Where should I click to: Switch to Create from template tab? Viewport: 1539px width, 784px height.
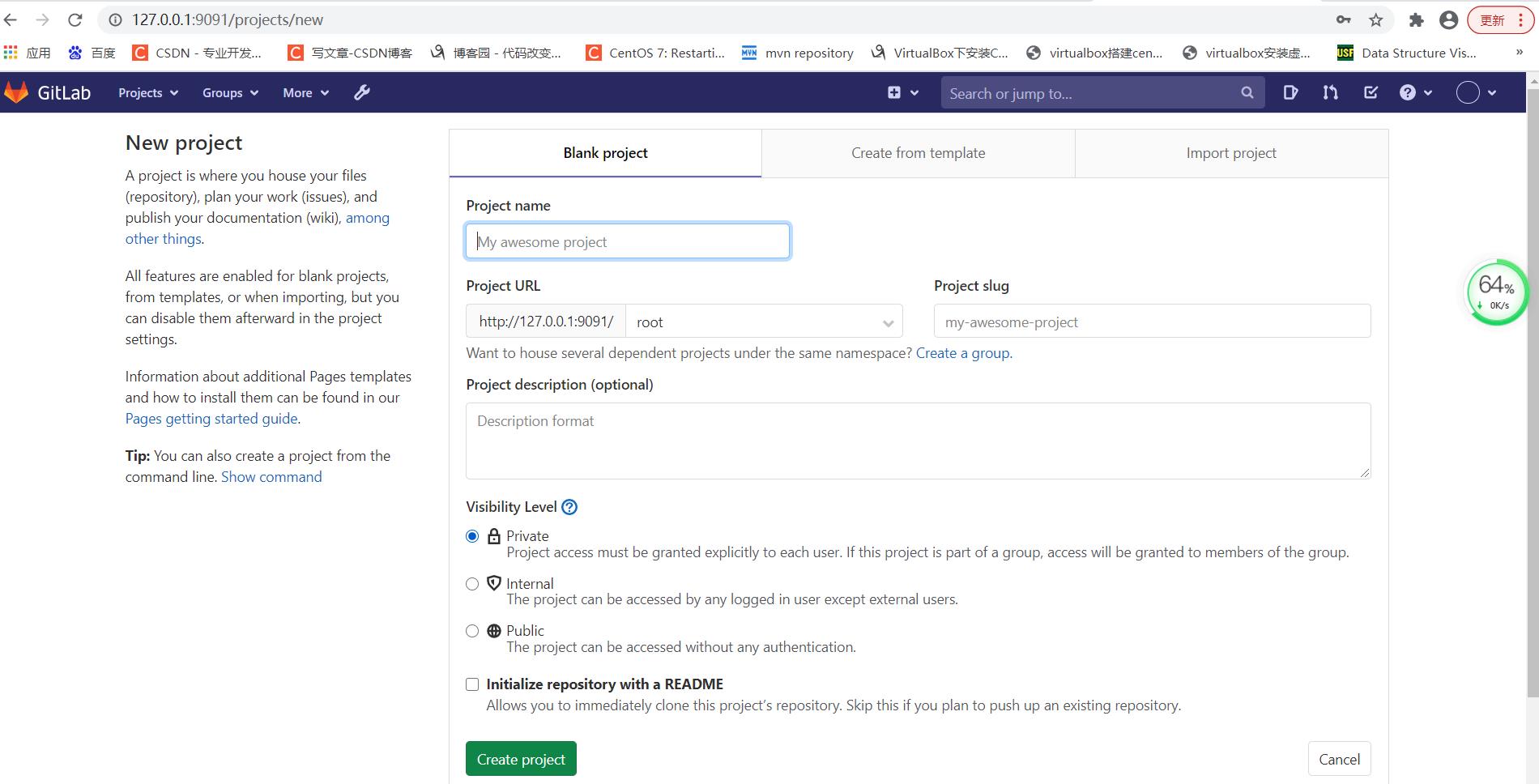pyautogui.click(x=919, y=153)
